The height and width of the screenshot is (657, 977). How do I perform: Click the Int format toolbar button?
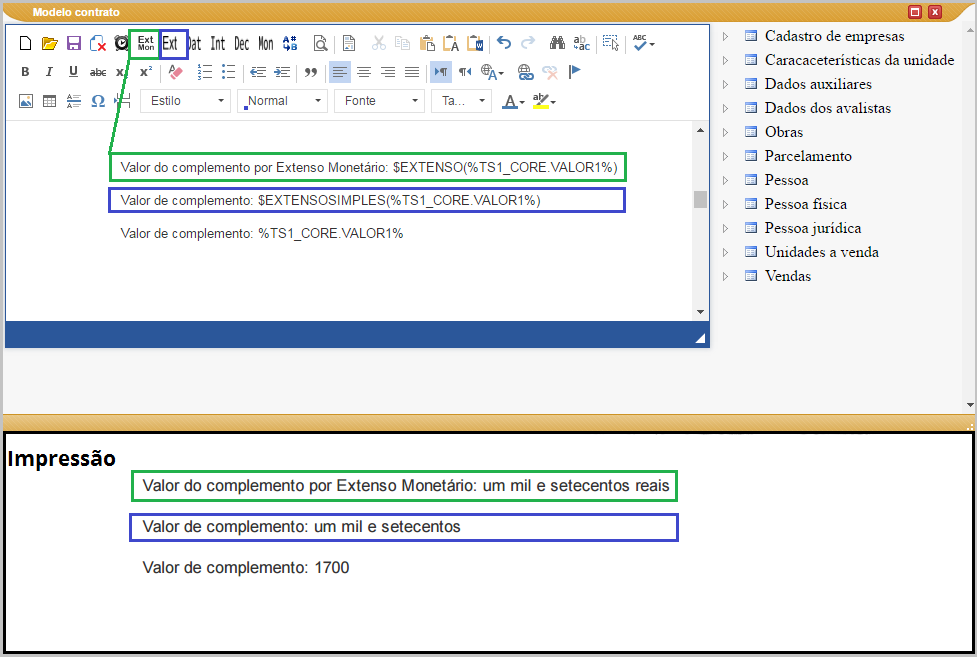(x=217, y=44)
